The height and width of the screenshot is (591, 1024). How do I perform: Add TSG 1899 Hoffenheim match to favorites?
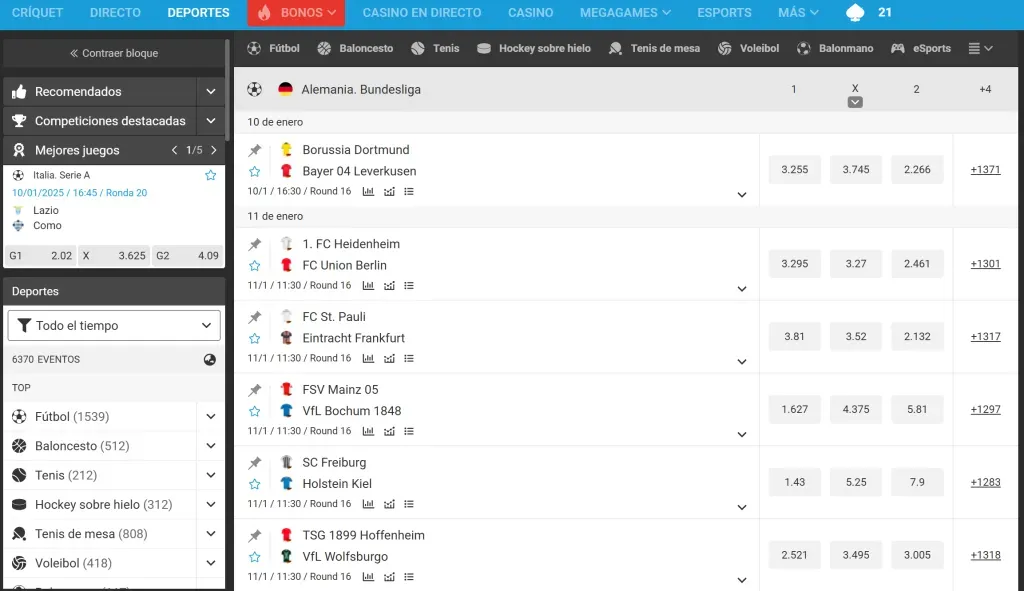click(255, 557)
